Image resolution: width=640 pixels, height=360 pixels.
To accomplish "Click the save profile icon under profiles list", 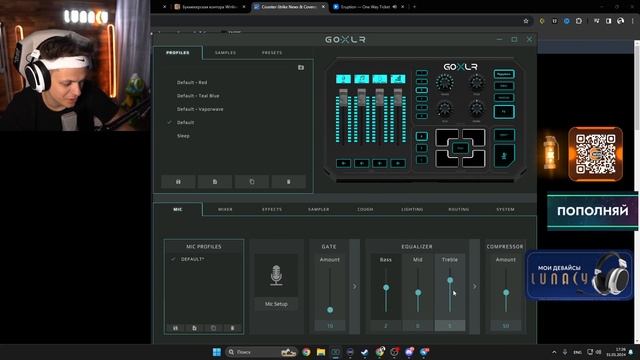I will 178,182.
